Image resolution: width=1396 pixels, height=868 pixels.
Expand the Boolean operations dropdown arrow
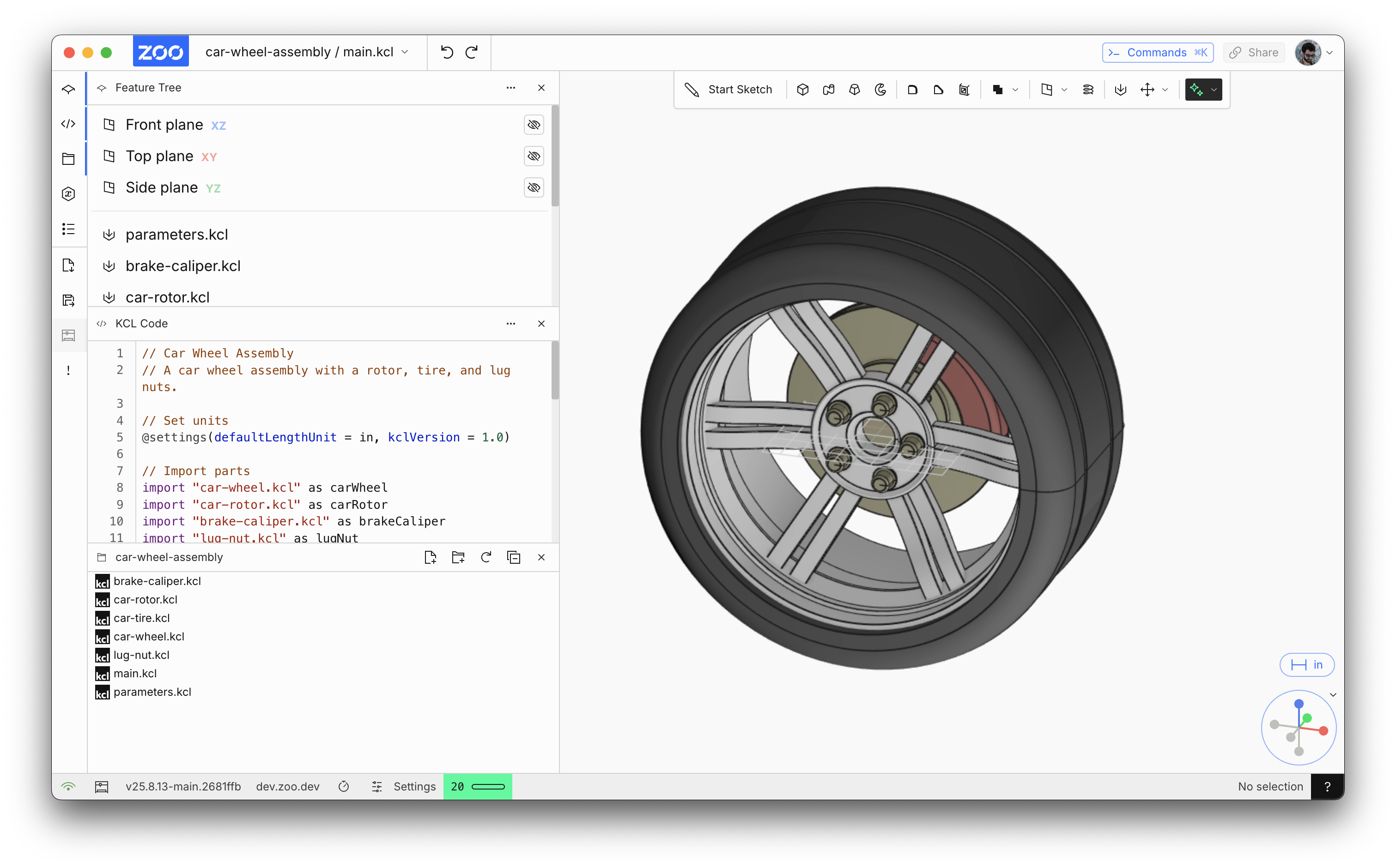coord(1015,90)
